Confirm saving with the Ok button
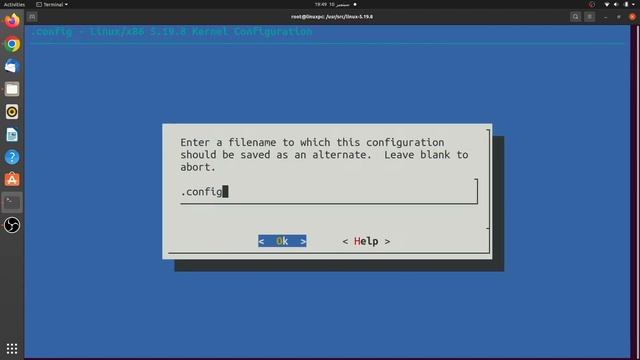 coord(282,241)
